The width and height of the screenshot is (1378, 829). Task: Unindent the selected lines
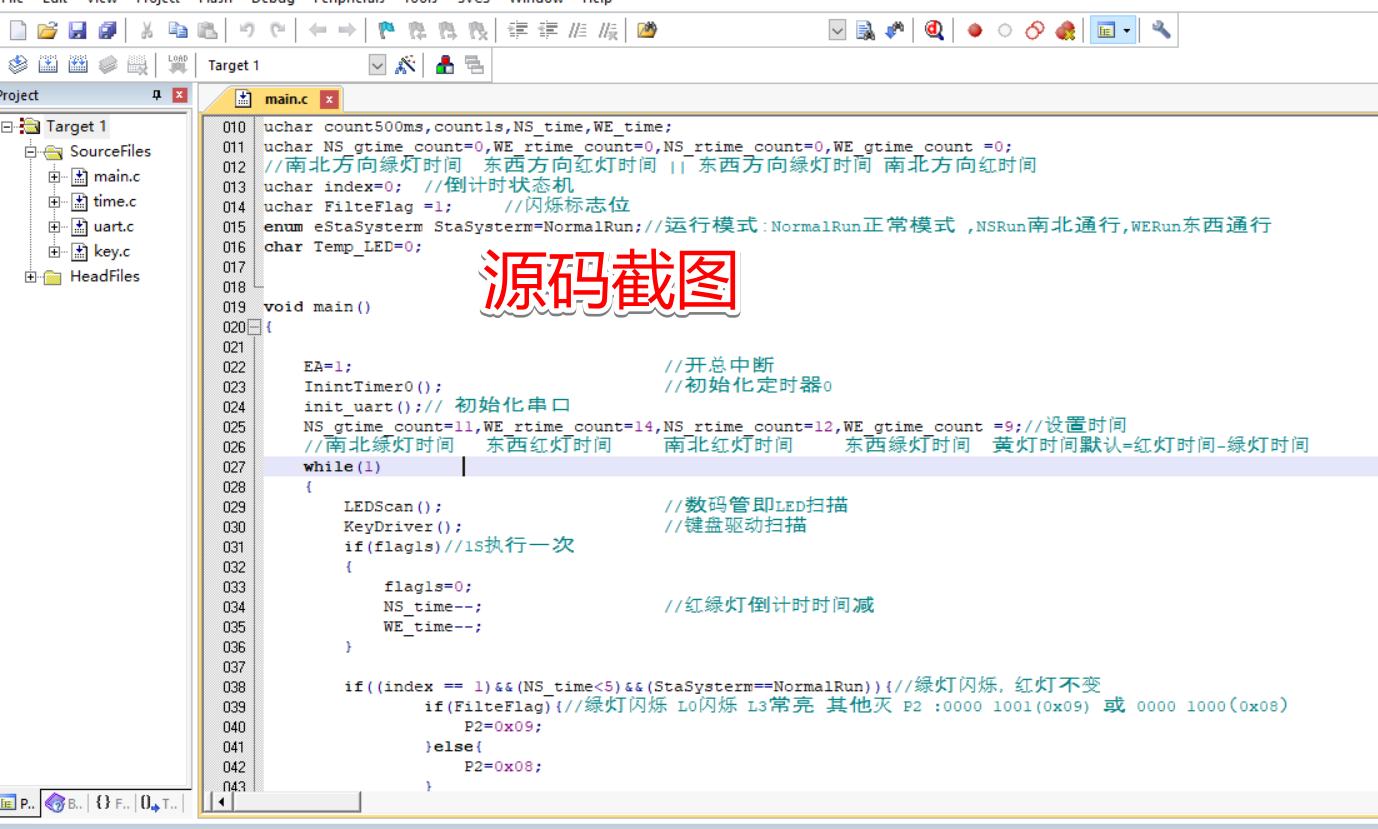[547, 31]
